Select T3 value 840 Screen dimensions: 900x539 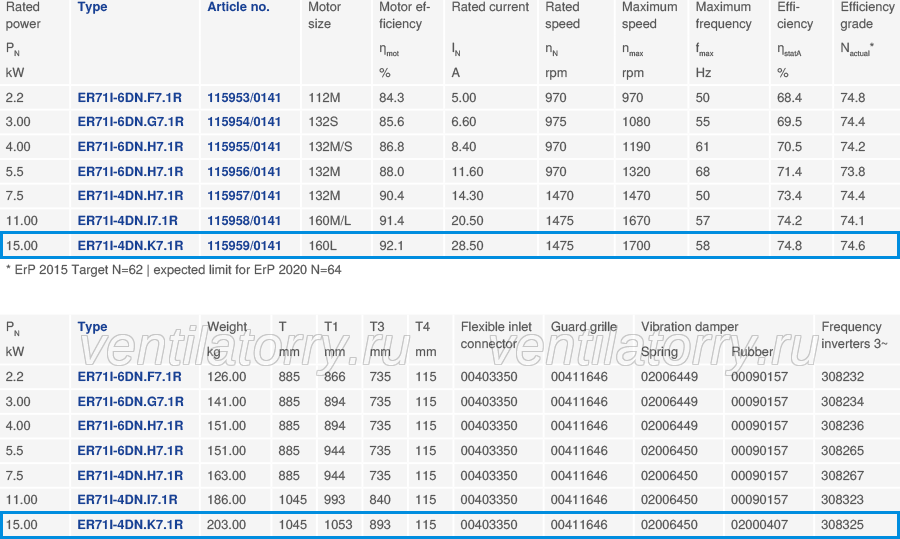point(380,499)
